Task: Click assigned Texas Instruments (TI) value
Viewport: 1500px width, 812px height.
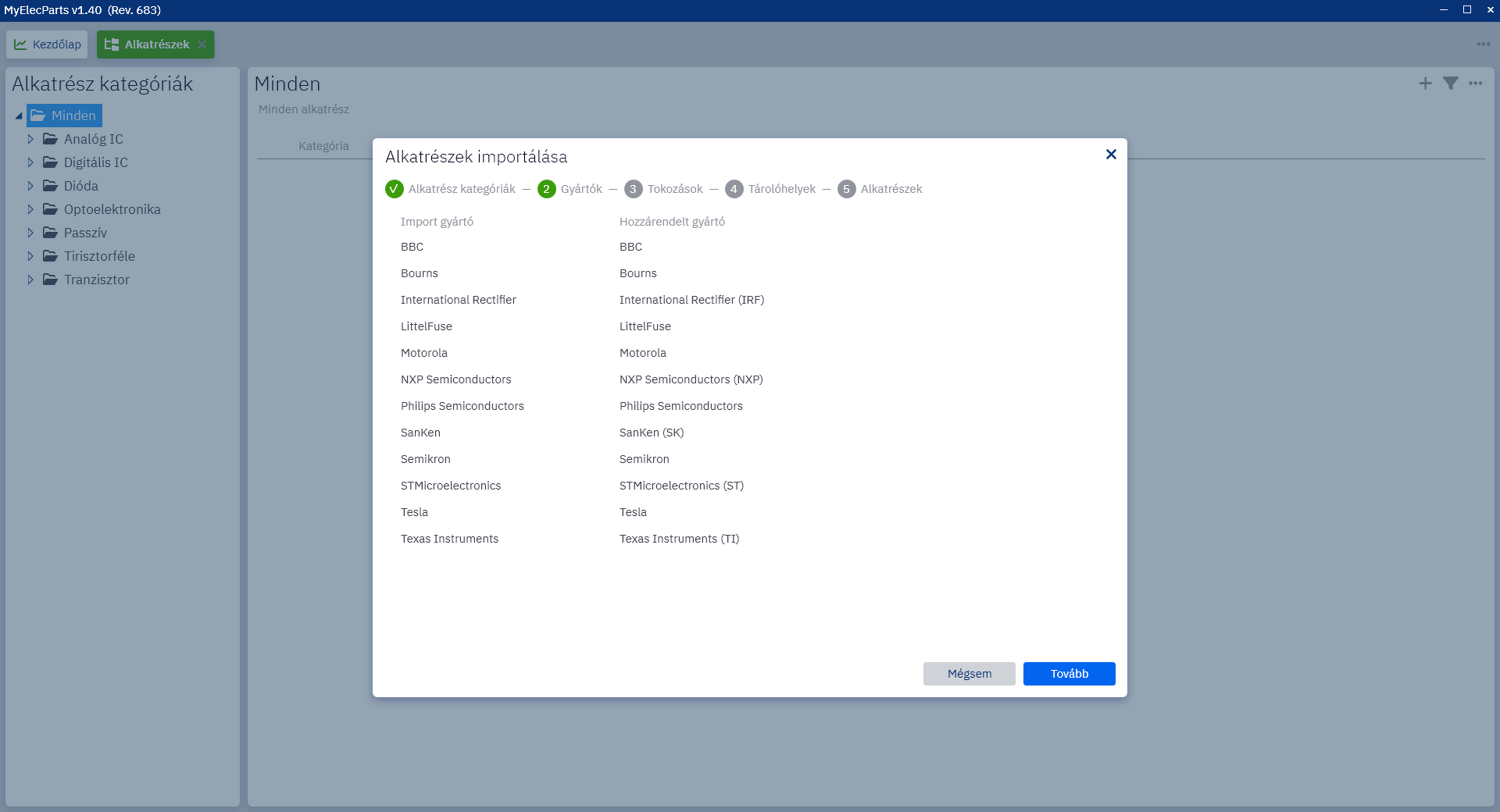Action: click(x=679, y=539)
